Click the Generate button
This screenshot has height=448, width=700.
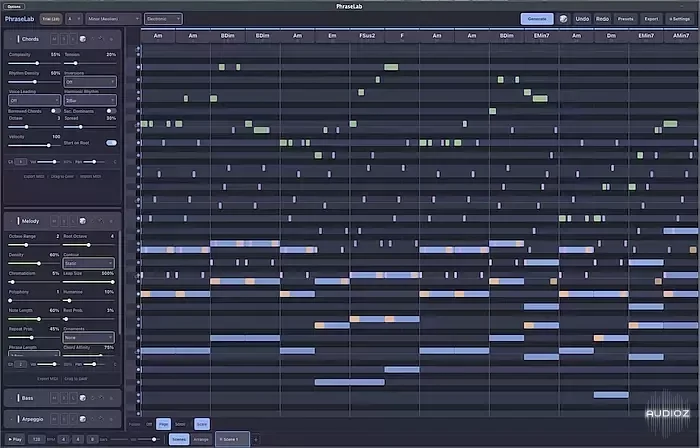pos(537,19)
